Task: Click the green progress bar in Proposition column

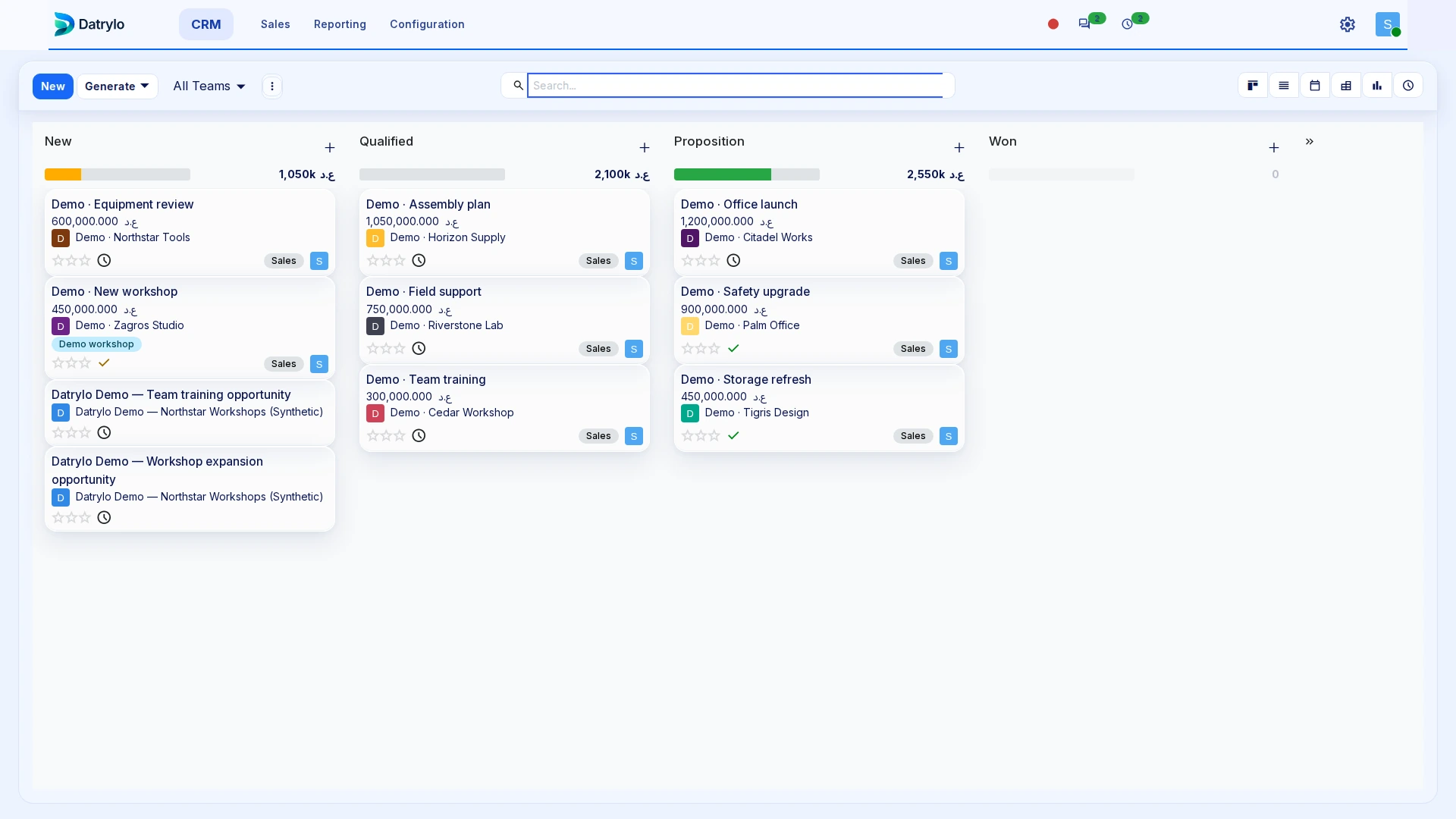Action: point(723,174)
